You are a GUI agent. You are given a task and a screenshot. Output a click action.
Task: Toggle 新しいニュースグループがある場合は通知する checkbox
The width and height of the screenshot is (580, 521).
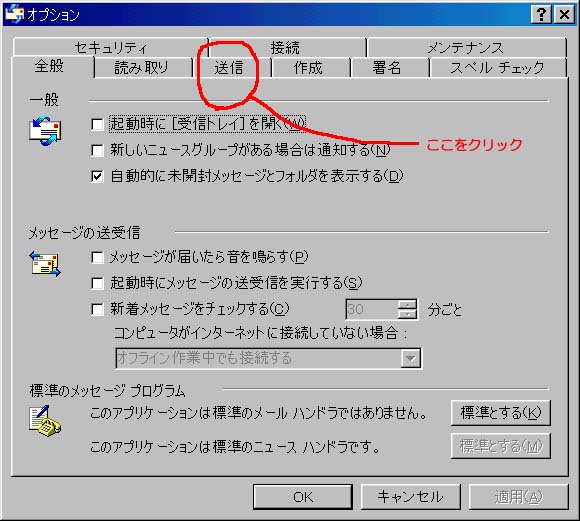(97, 150)
